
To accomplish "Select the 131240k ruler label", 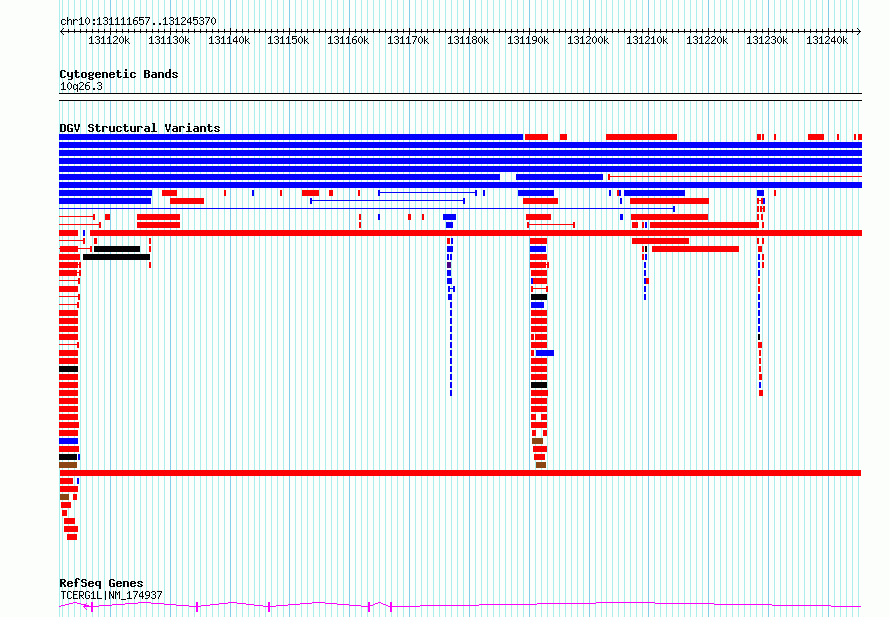I will tap(827, 40).
